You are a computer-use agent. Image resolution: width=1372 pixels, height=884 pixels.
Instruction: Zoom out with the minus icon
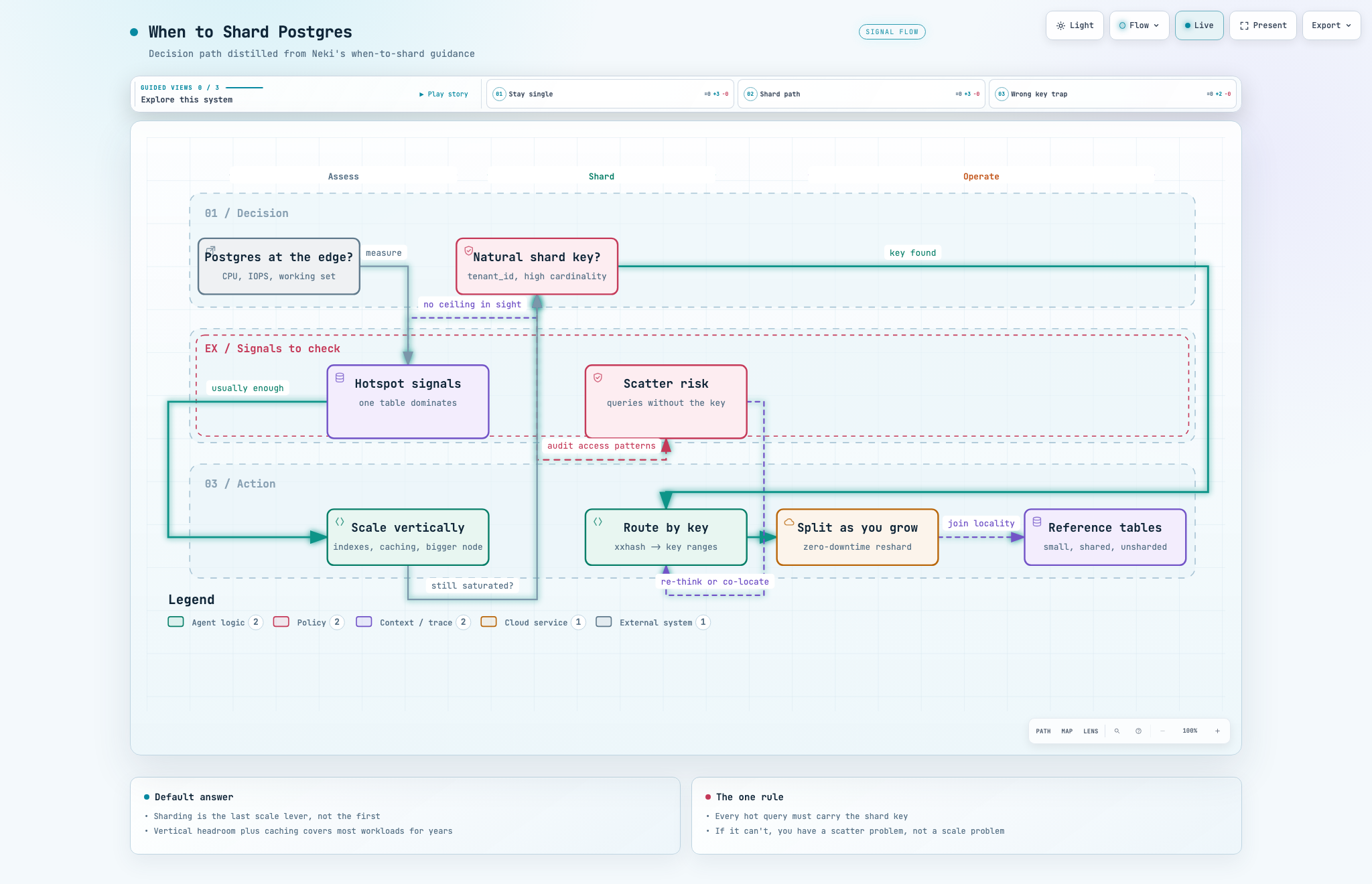[1163, 731]
